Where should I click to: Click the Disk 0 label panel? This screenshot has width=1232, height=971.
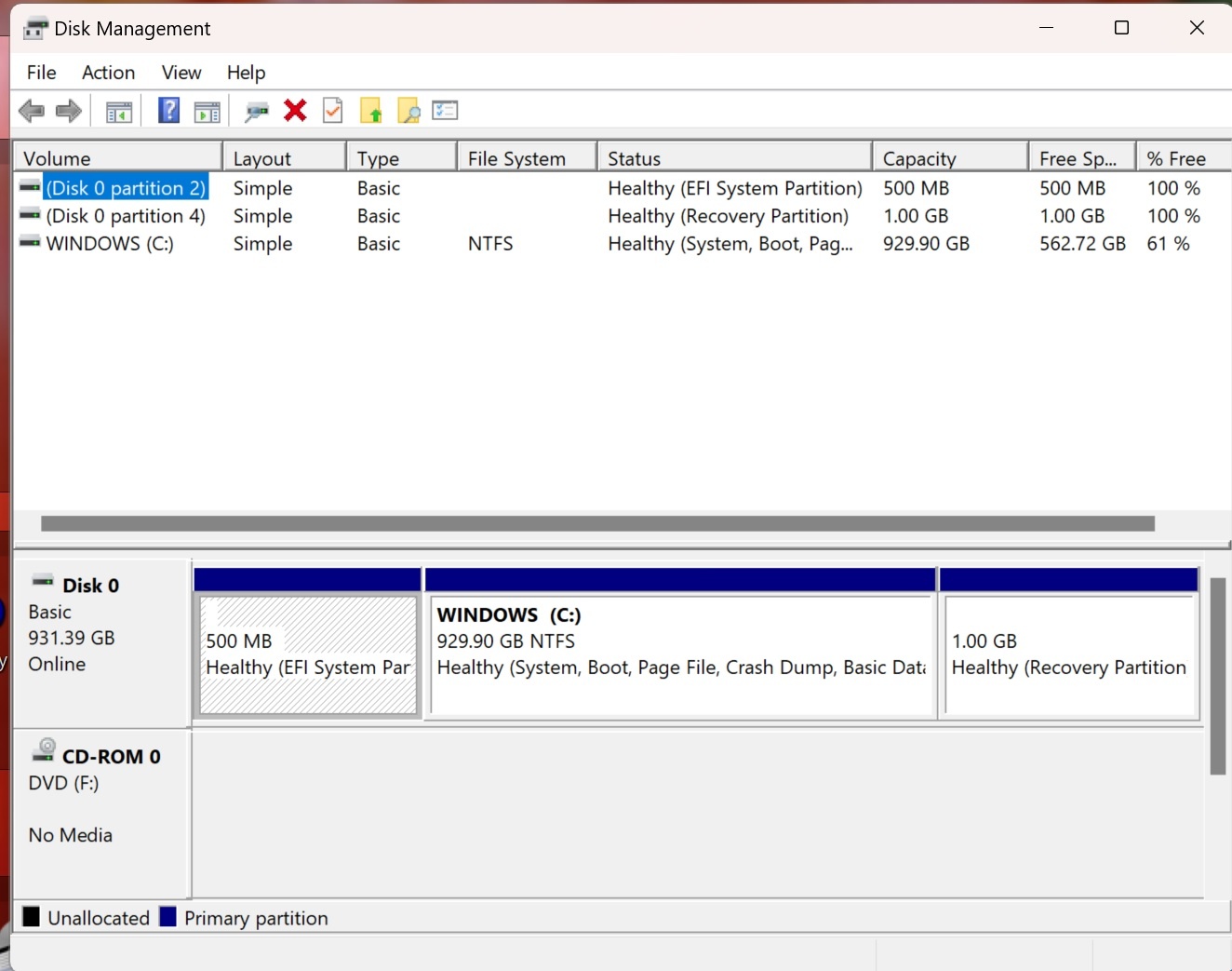[101, 642]
